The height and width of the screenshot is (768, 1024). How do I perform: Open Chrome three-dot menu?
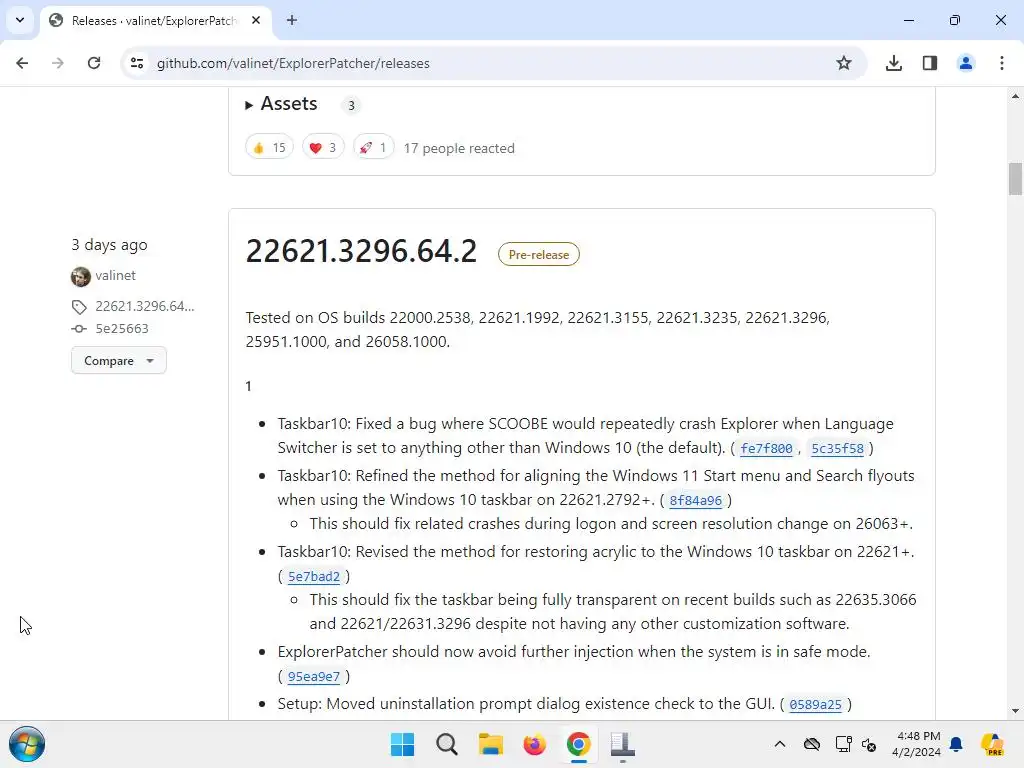coord(1002,63)
